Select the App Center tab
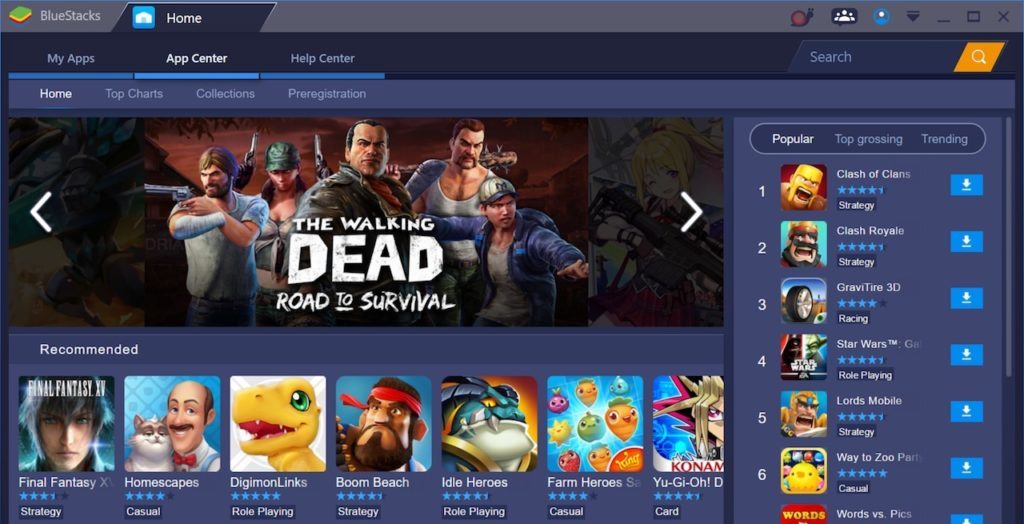 197,58
